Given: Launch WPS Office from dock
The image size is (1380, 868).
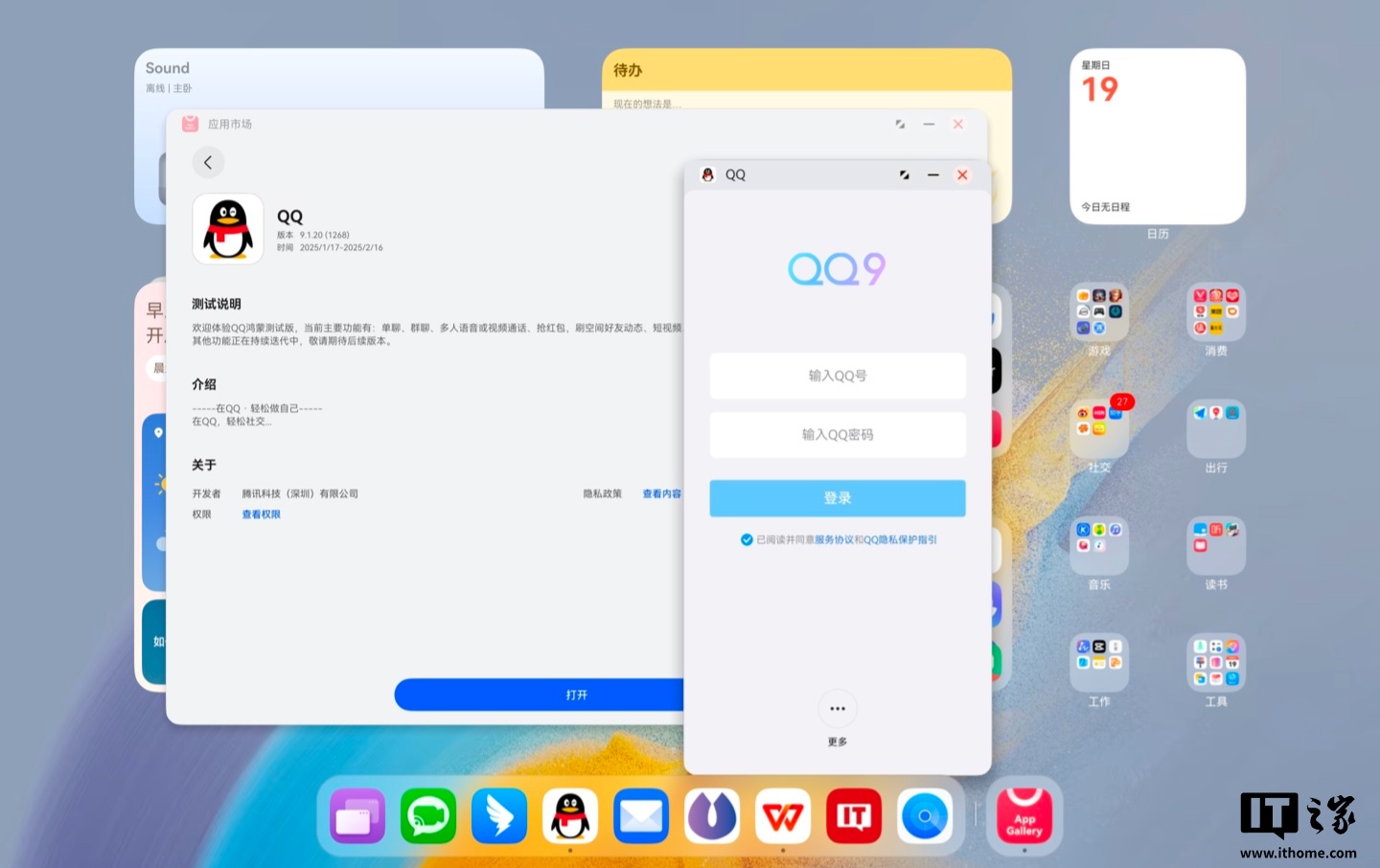Looking at the screenshot, I should click(783, 816).
